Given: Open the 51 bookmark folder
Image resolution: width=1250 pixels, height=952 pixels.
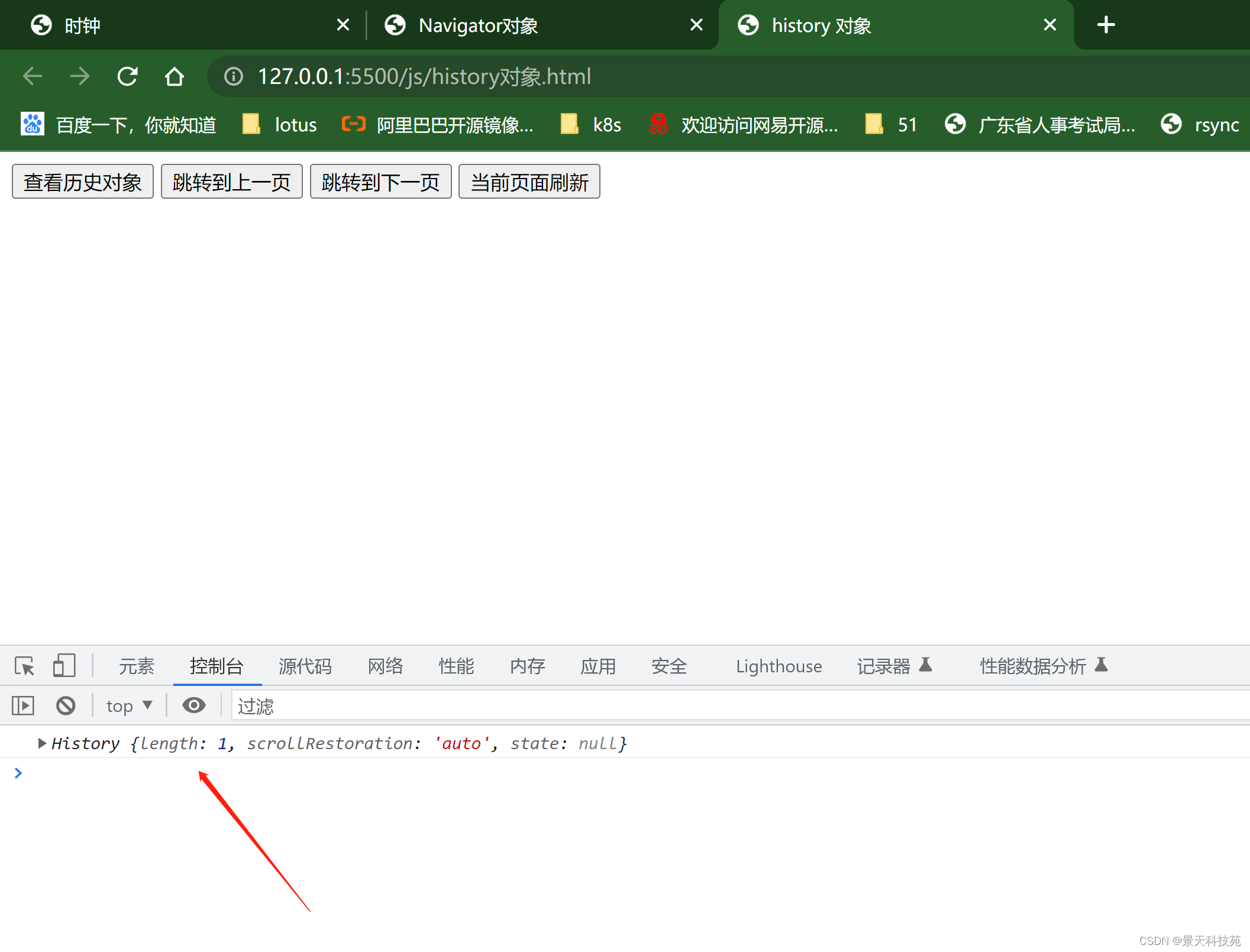Looking at the screenshot, I should point(891,125).
